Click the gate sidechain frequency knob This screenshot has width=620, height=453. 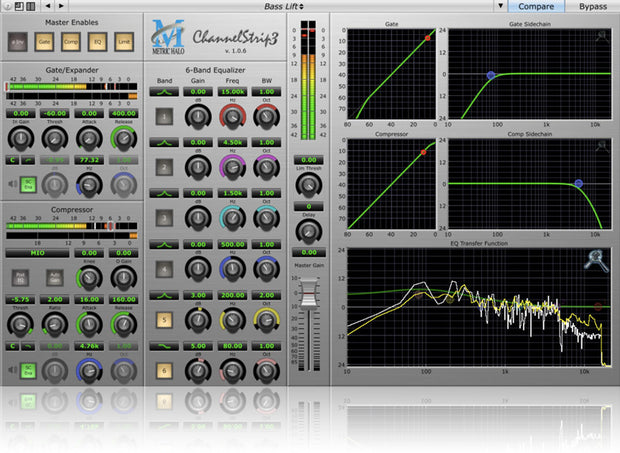[89, 185]
